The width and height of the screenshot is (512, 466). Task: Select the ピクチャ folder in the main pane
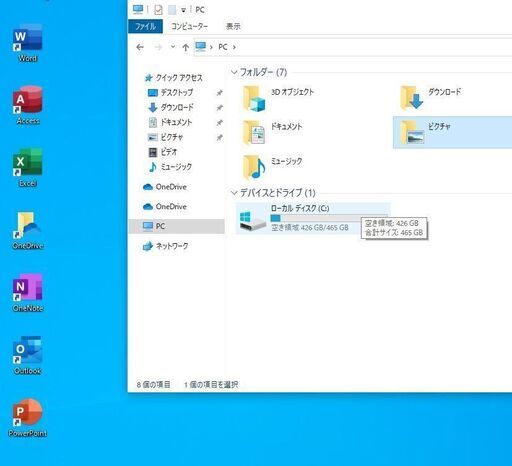click(452, 132)
